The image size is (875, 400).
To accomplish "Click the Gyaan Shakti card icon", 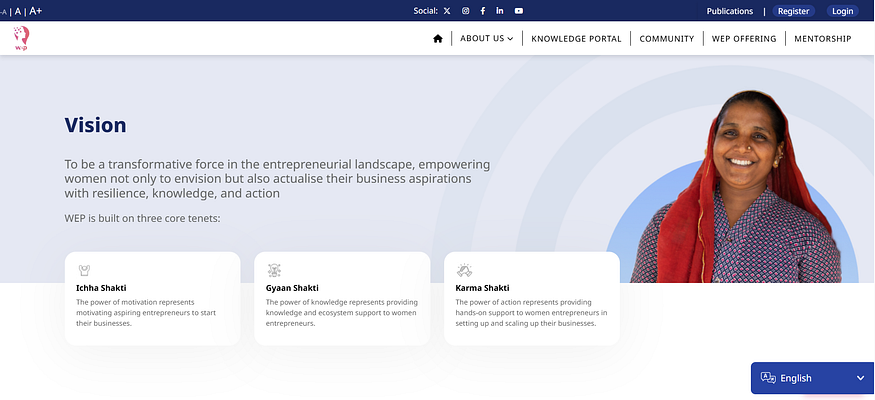I will coord(274,270).
